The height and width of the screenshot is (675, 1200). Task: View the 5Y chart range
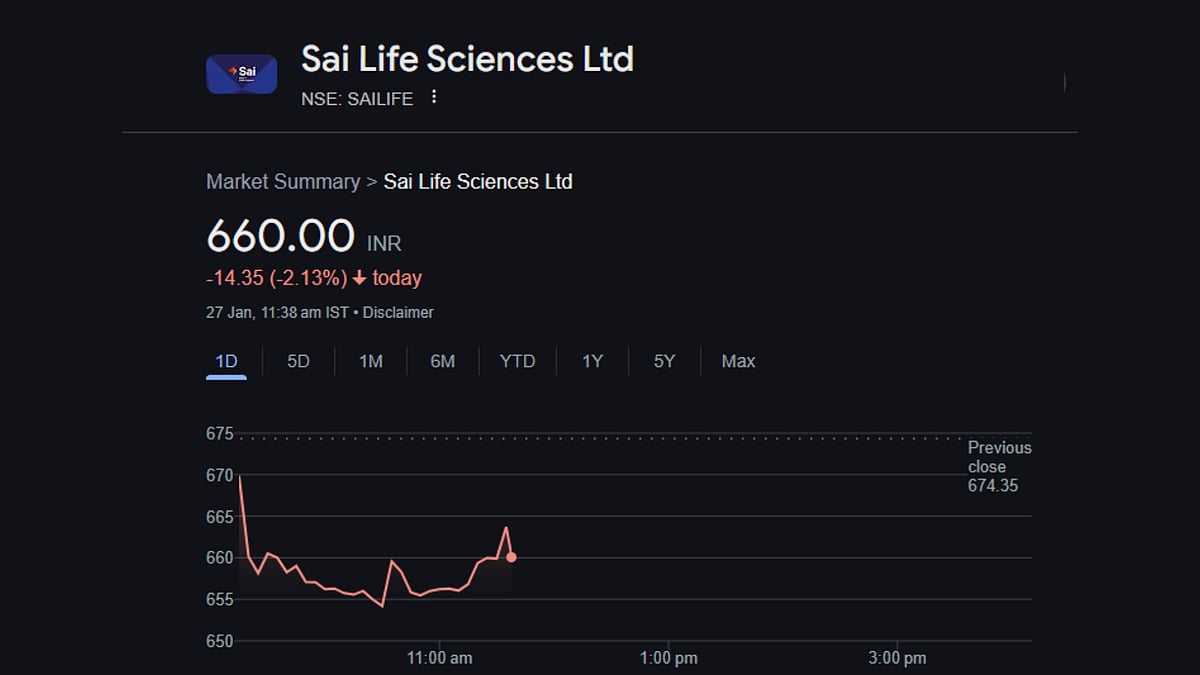click(664, 361)
